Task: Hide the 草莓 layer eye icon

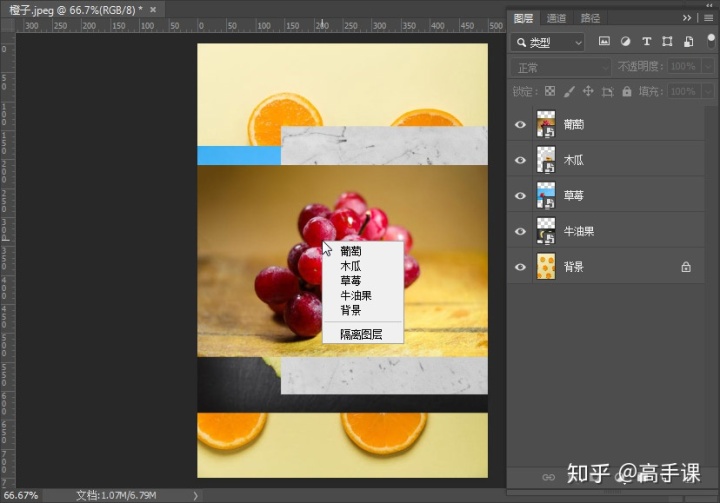Action: 520,196
